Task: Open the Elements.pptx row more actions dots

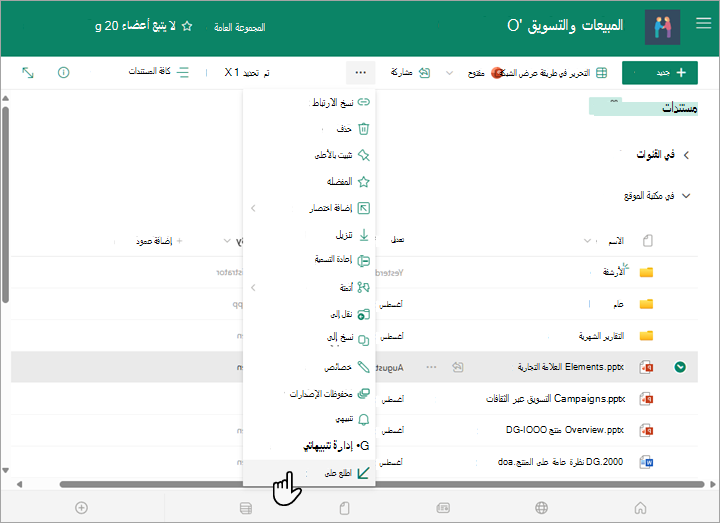Action: tap(431, 367)
